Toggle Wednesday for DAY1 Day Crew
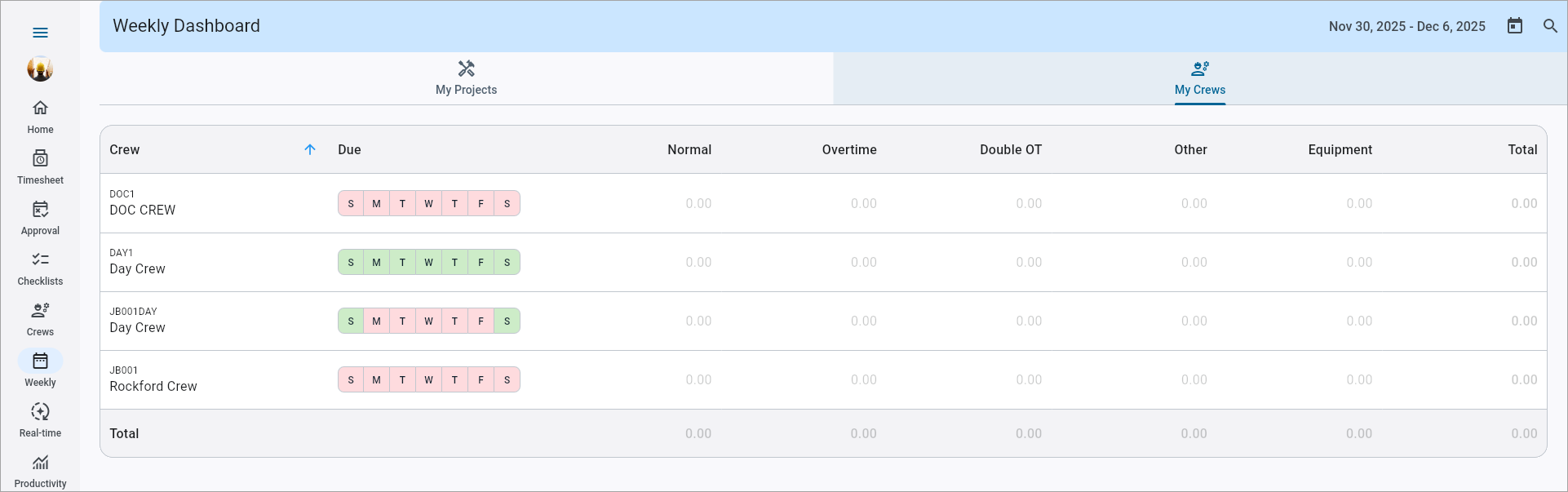The image size is (1568, 492). click(428, 263)
